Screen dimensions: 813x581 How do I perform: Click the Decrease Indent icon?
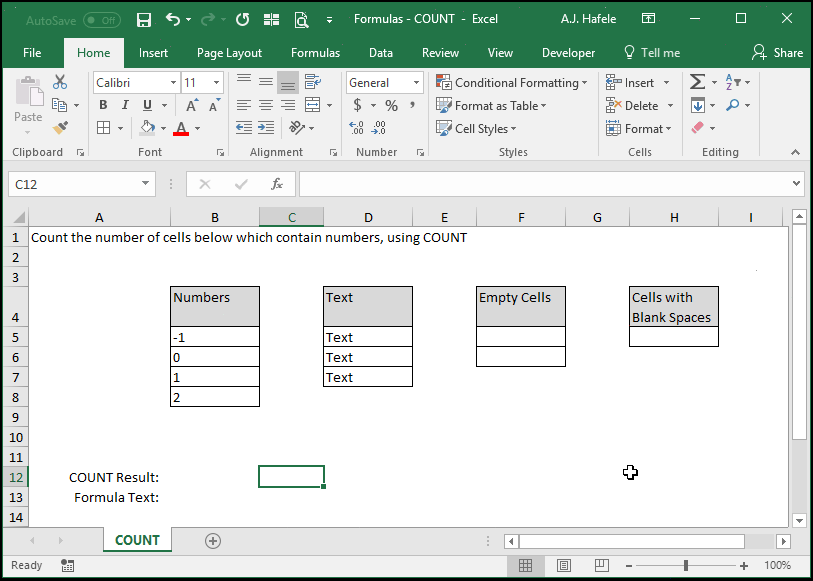[x=244, y=127]
